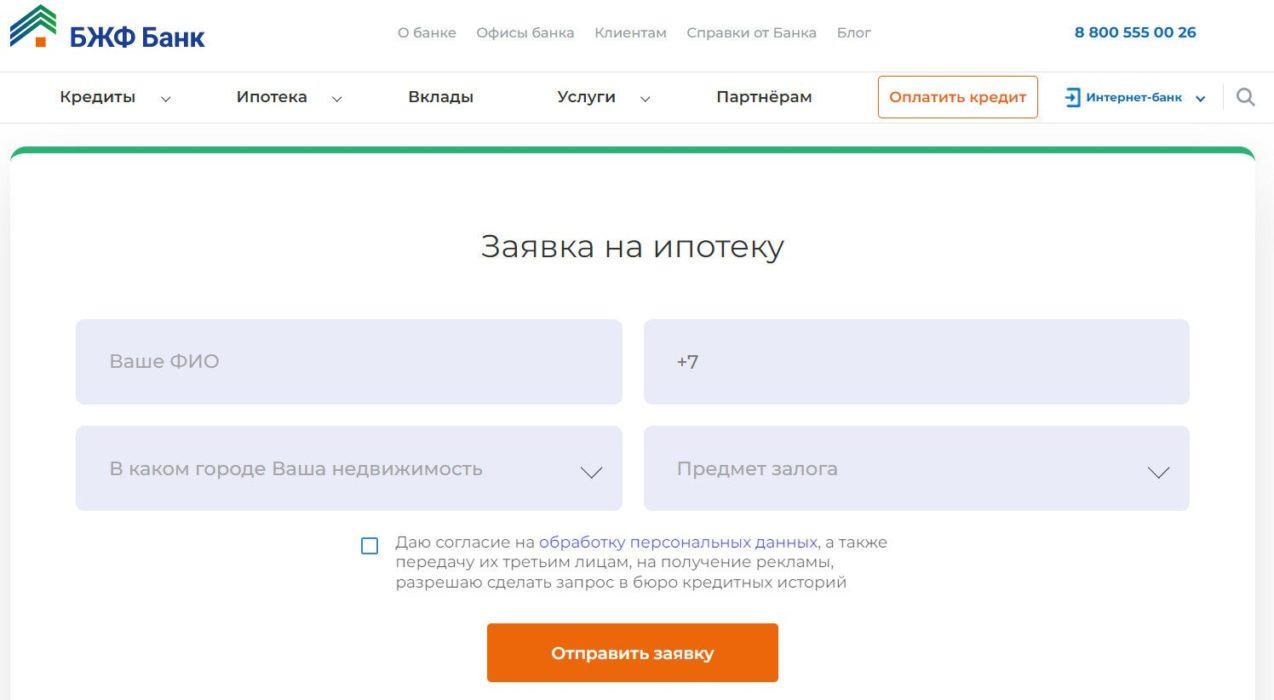Viewport: 1274px width, 700px height.
Task: Toggle consent for data processing agreement
Action: coord(369,545)
